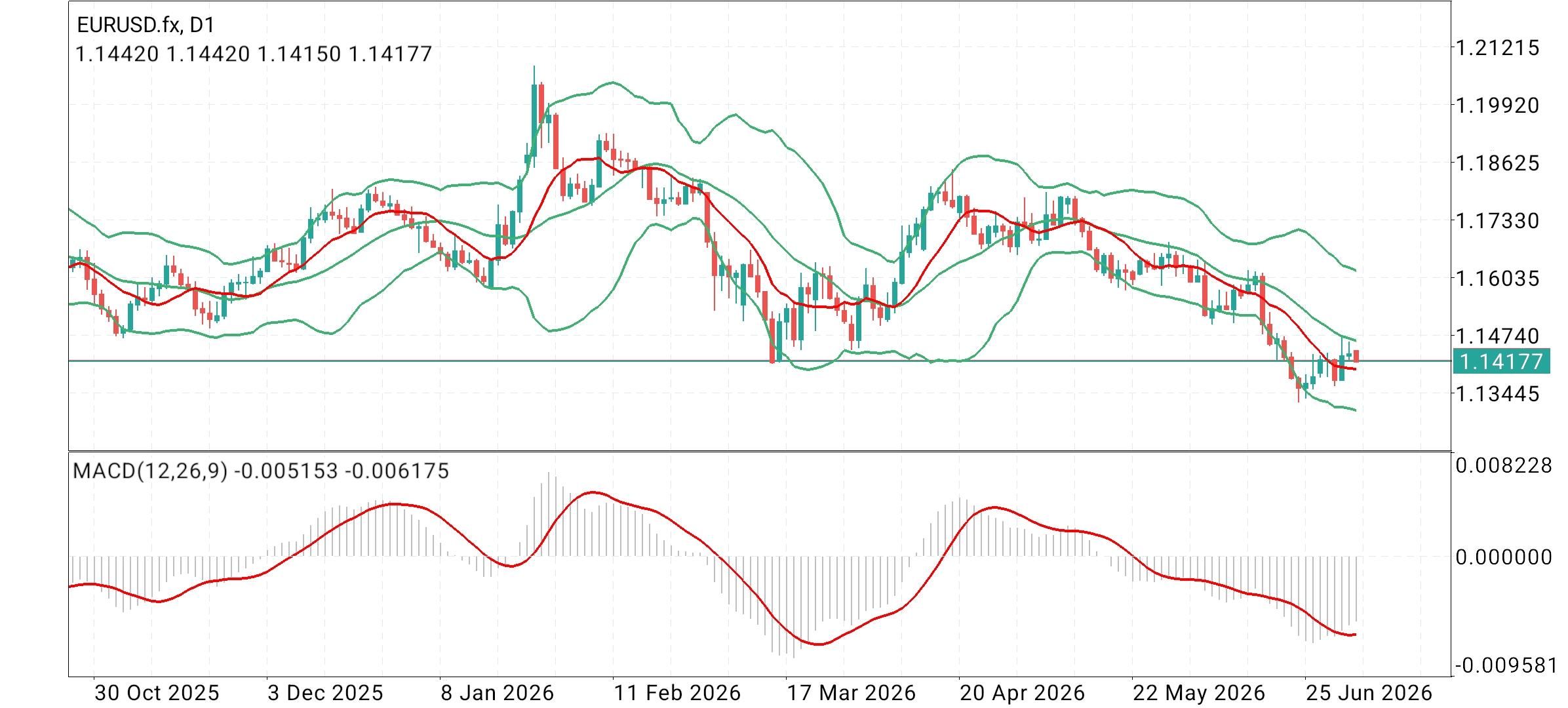Click the 1.16035 price axis label
Image resolution: width=1568 pixels, height=708 pixels.
pos(1497,278)
